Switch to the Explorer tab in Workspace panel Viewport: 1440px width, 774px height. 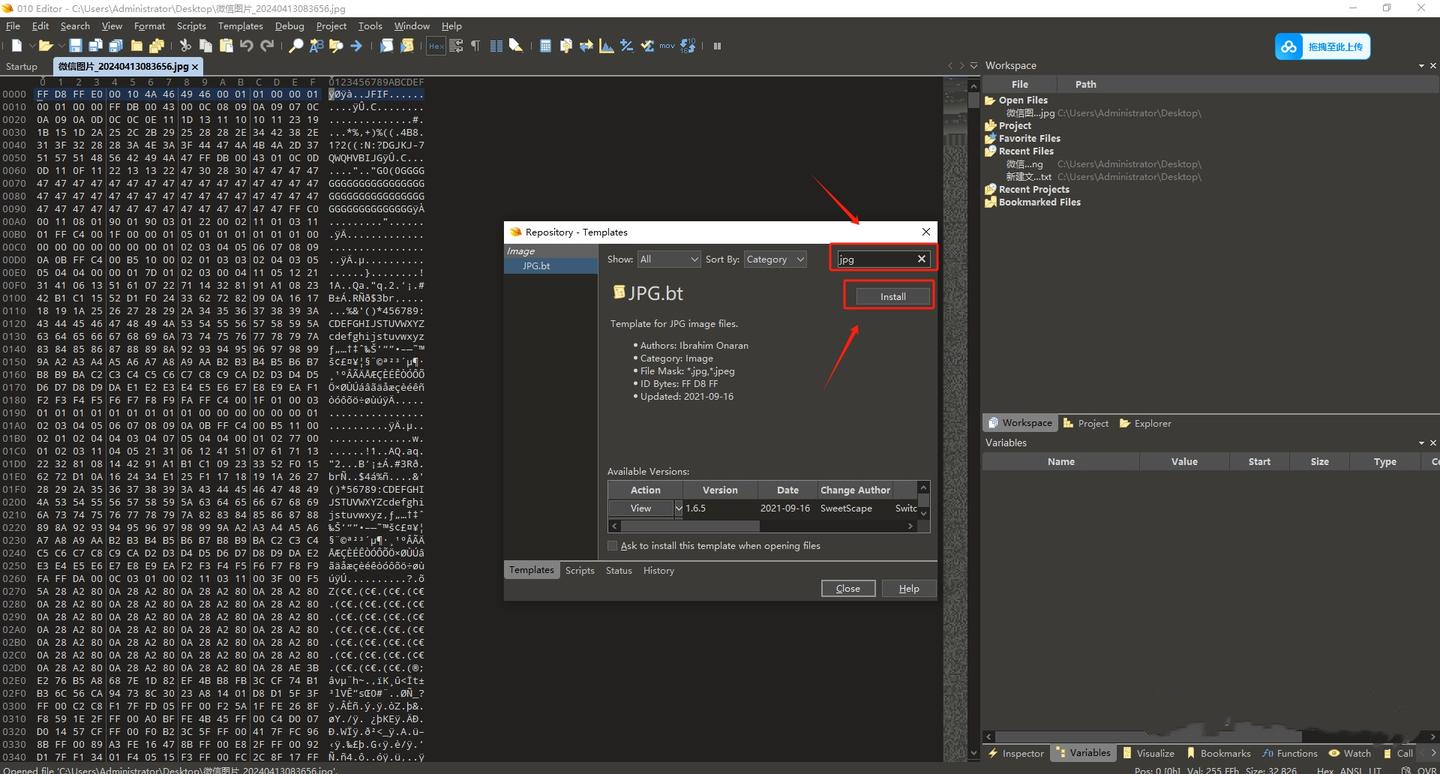click(1145, 423)
